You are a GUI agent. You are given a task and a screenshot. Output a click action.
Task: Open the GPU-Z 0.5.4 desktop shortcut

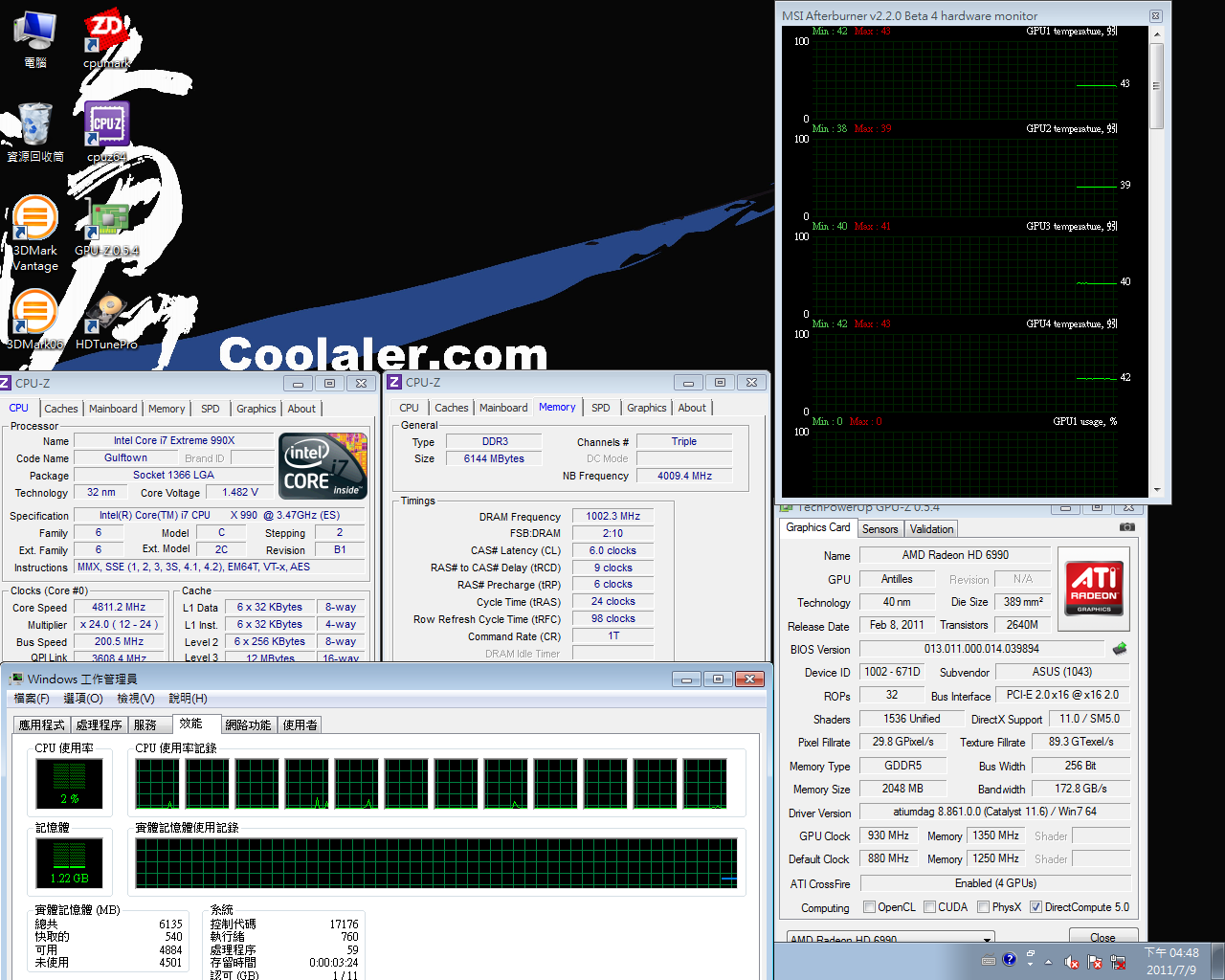tap(106, 226)
